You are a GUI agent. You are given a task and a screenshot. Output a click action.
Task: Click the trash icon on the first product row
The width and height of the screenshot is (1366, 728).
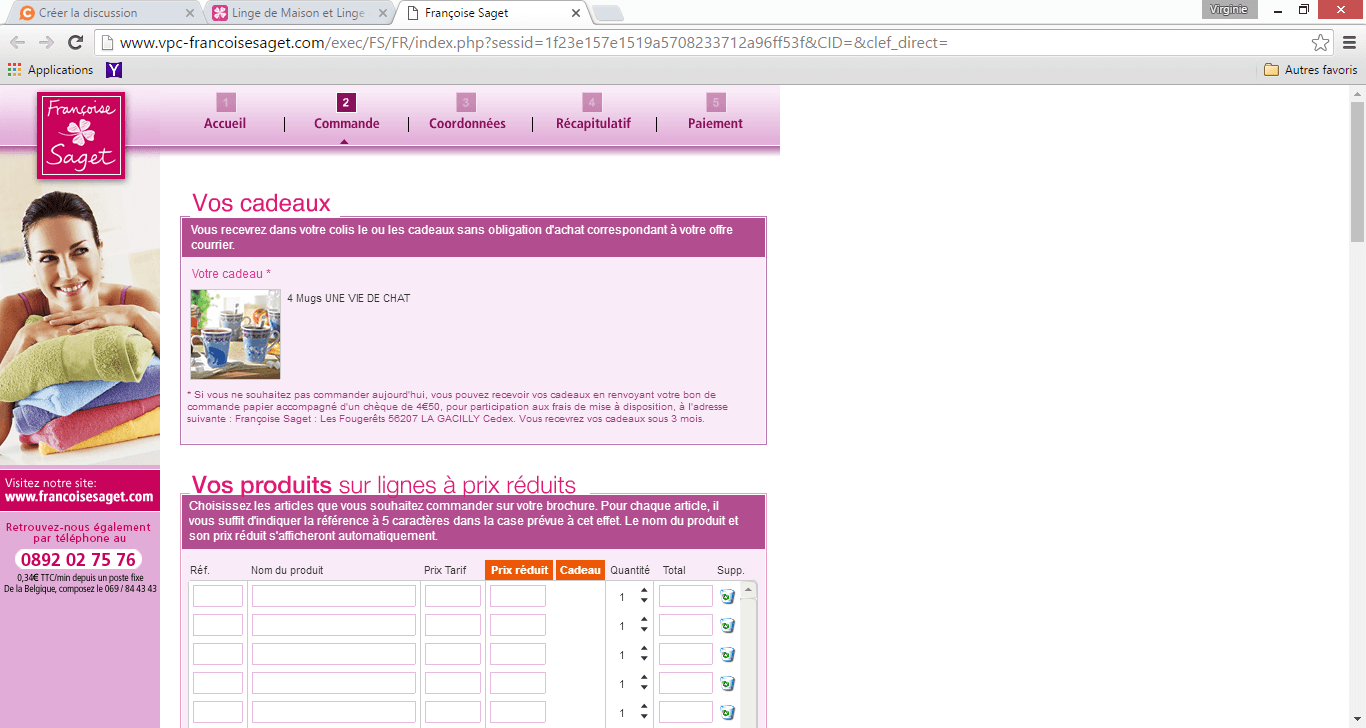(x=727, y=597)
